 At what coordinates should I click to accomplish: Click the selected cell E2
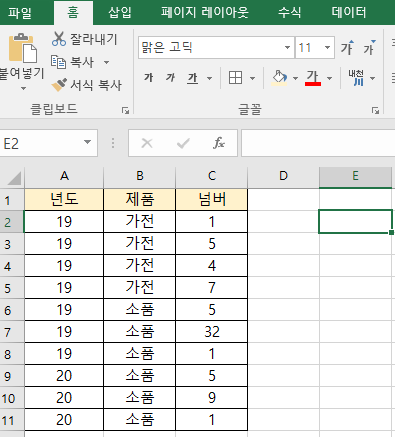355,222
